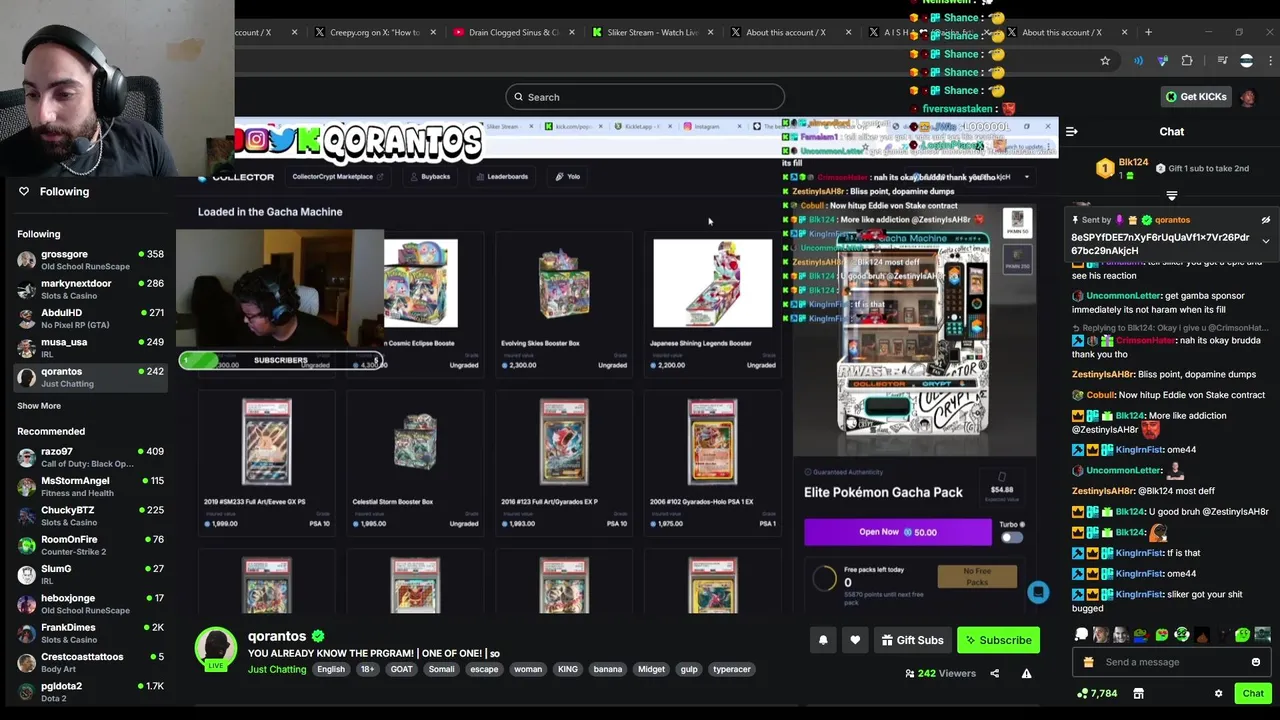Viewport: 1280px width, 720px height.
Task: Select qorantos in the Following list
Action: (90, 377)
